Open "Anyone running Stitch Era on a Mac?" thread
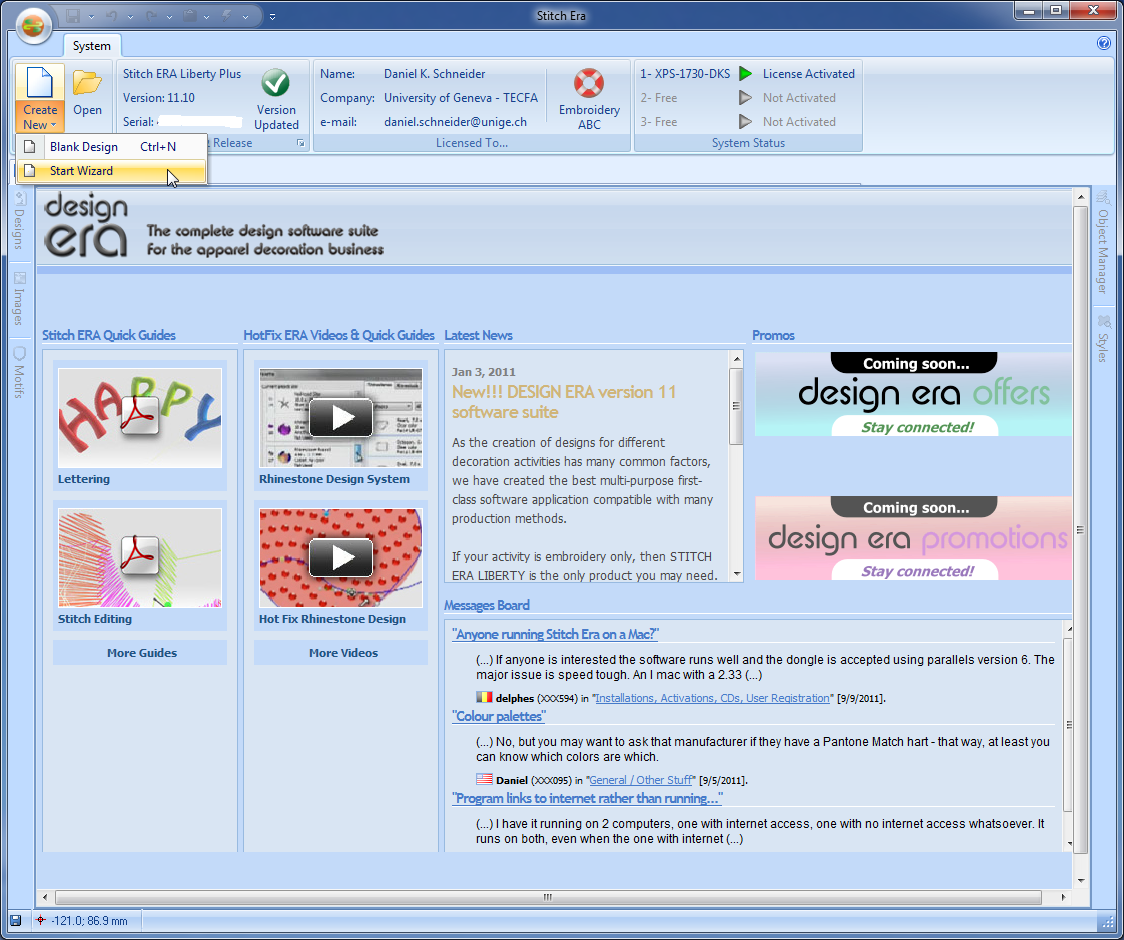Screen dimensions: 1124x940 (x=555, y=635)
